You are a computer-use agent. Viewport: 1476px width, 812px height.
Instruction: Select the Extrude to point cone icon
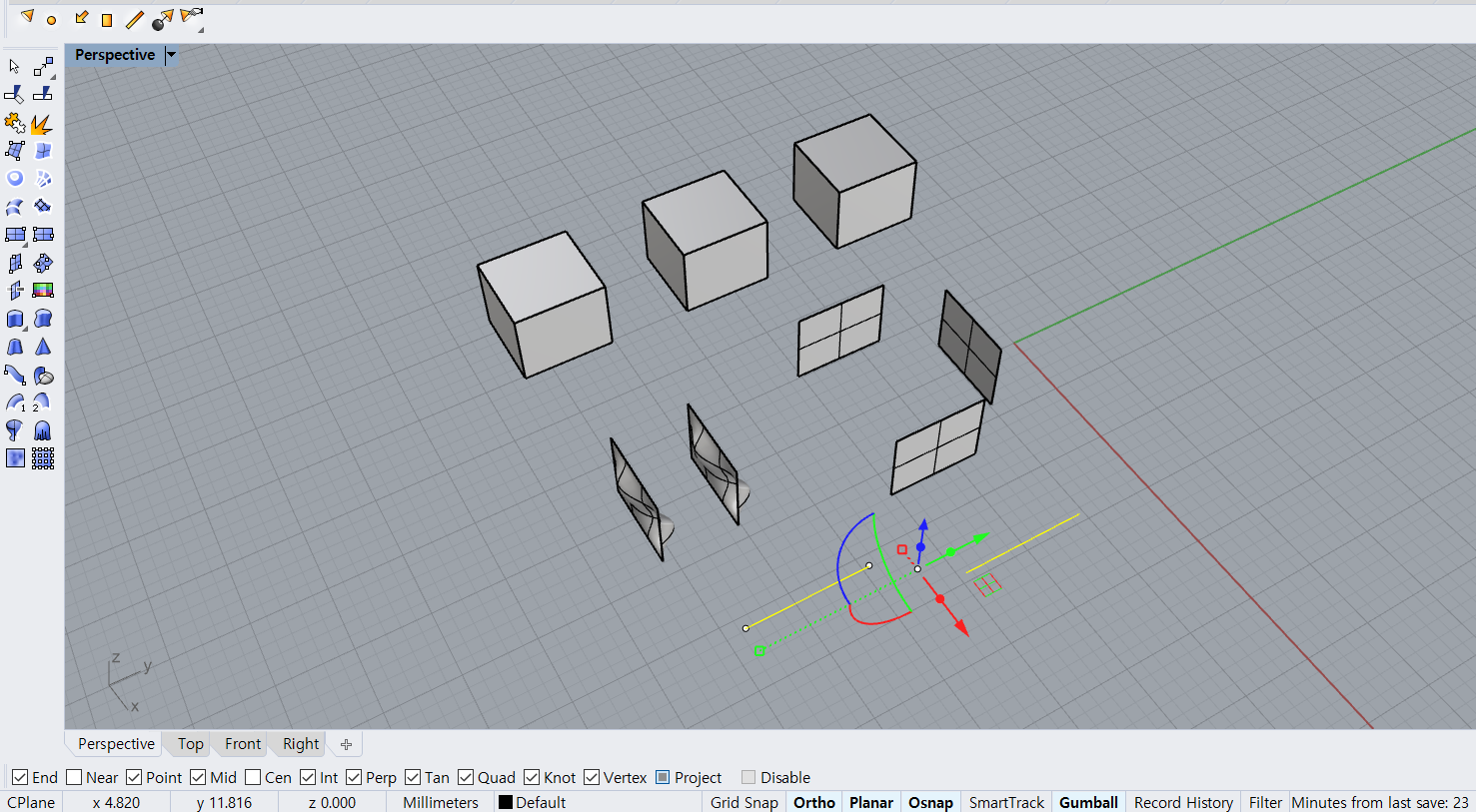click(x=43, y=347)
